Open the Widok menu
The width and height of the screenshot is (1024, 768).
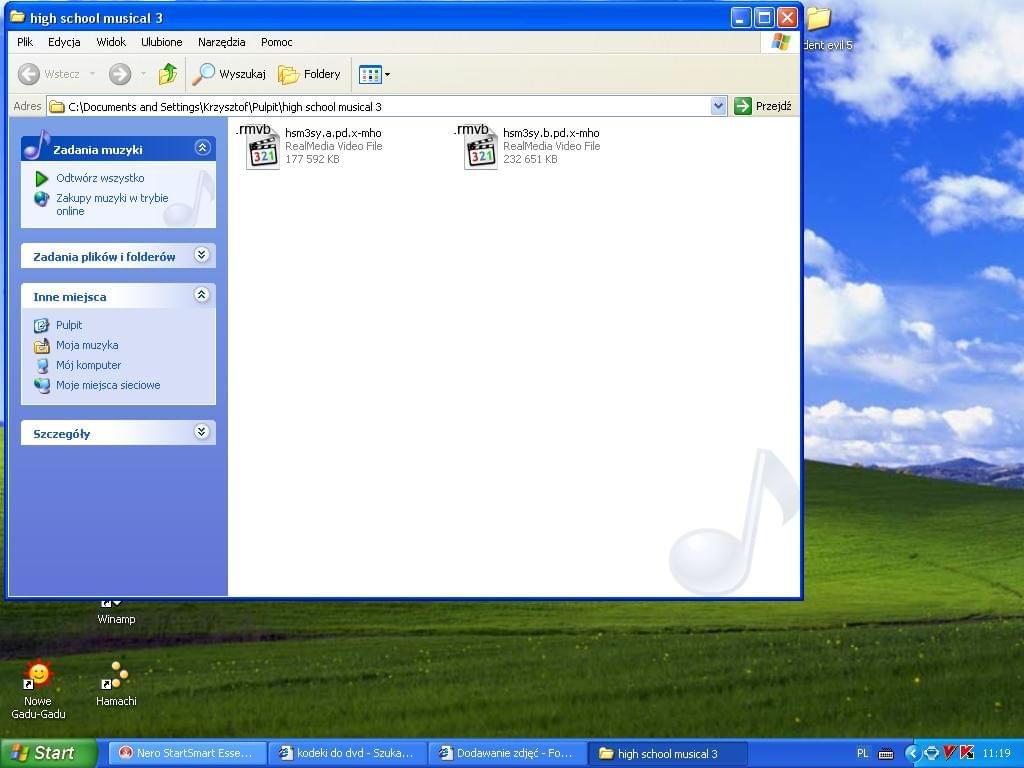click(111, 42)
